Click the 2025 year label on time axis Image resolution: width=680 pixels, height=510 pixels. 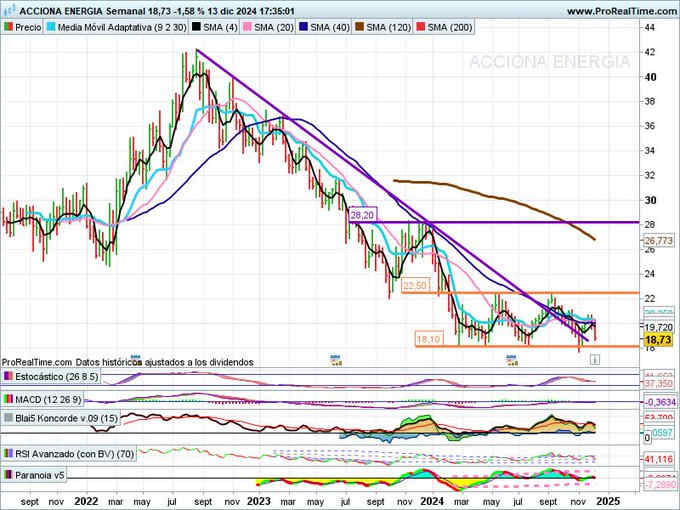pyautogui.click(x=608, y=501)
